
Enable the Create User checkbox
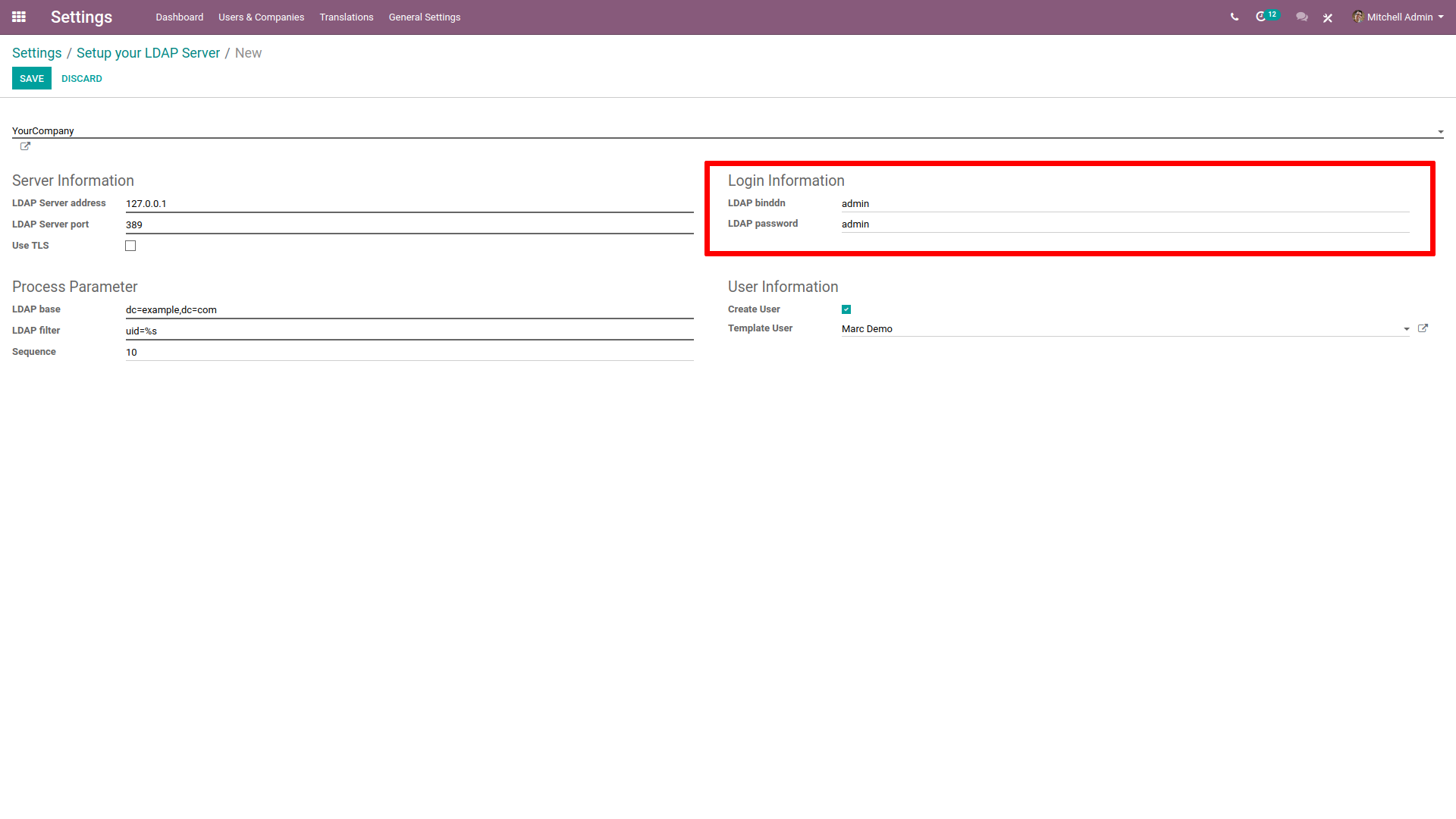click(x=846, y=309)
